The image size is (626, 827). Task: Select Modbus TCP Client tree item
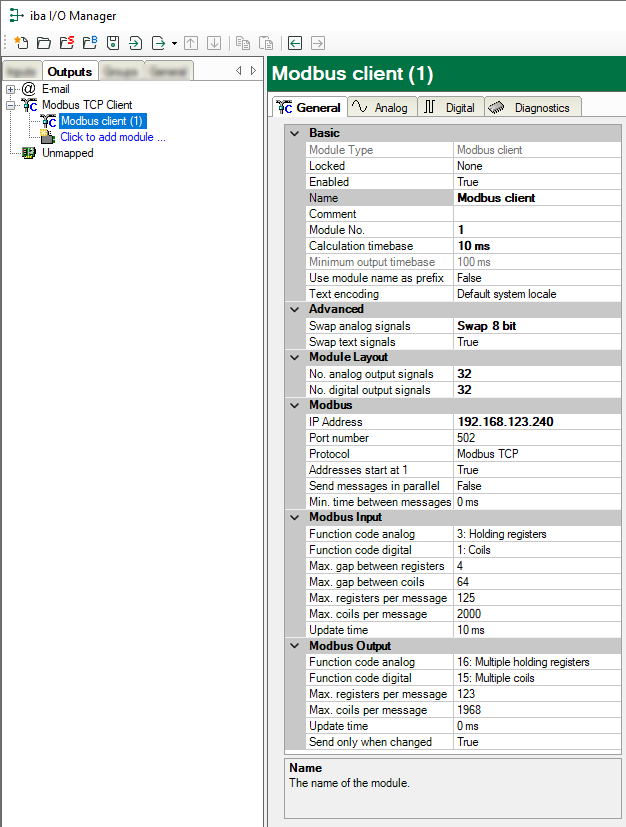tap(87, 105)
